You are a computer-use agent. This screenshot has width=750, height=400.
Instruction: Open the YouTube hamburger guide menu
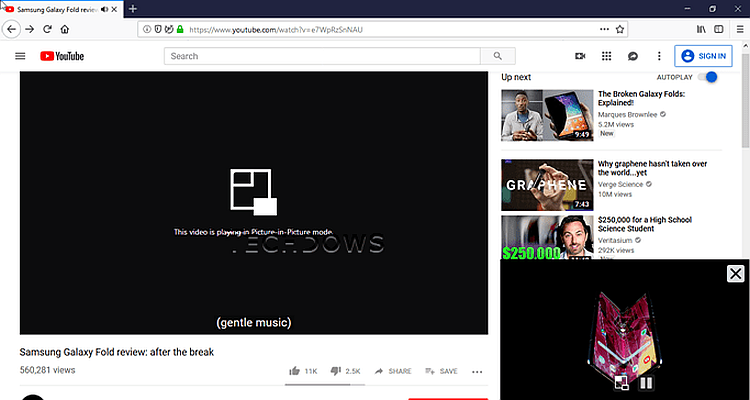tap(20, 57)
